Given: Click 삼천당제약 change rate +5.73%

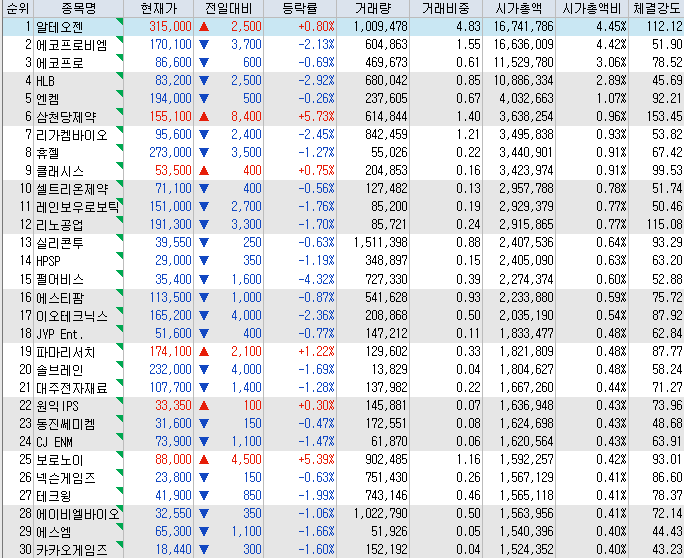Looking at the screenshot, I should (316, 116).
